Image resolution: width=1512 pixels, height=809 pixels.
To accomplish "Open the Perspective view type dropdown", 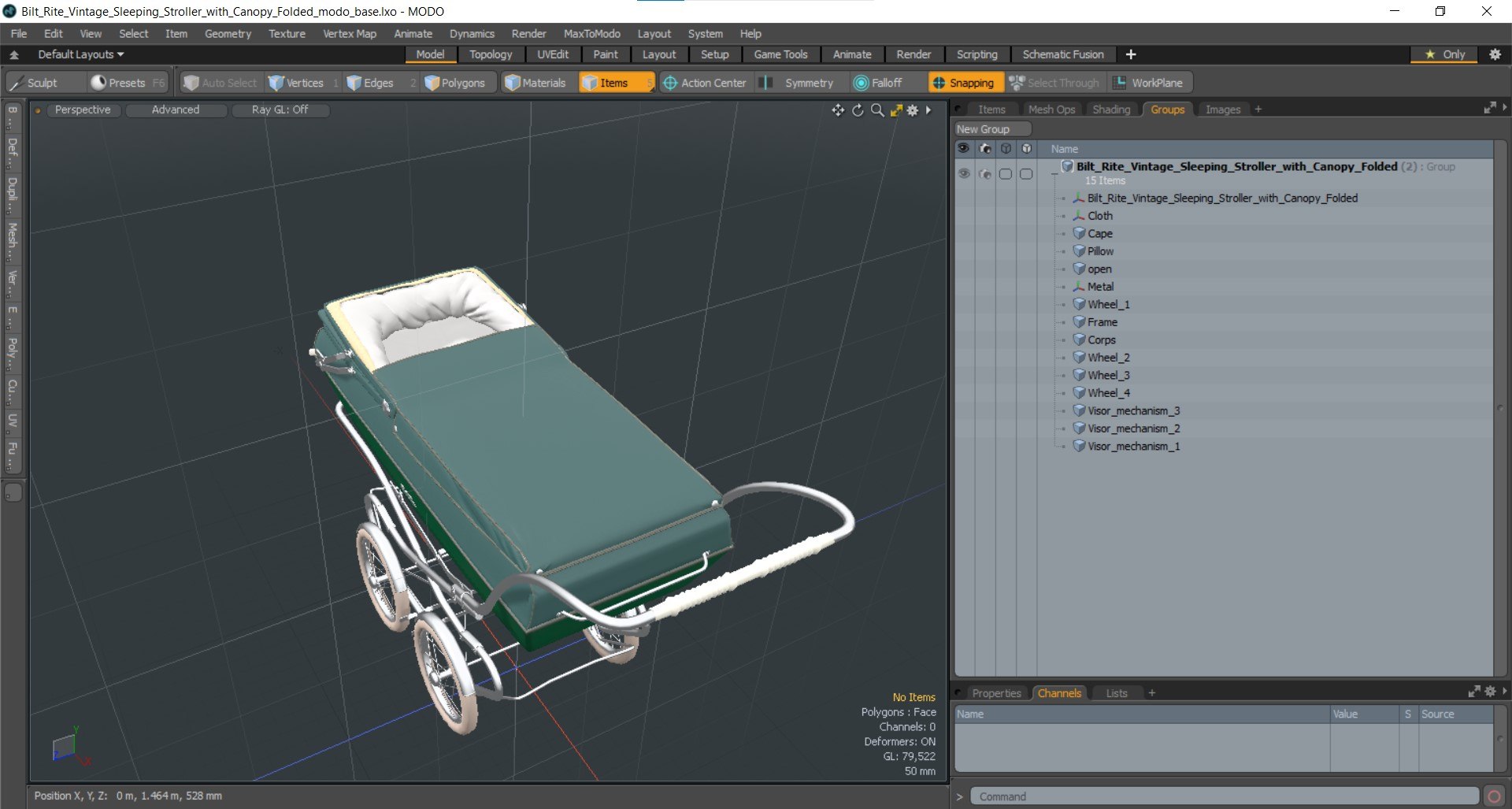I will [x=82, y=109].
